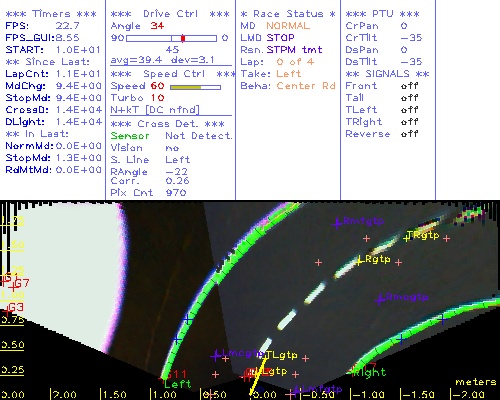Image resolution: width=500 pixels, height=400 pixels.
Task: Click the green Left lane label
Action: [178, 384]
